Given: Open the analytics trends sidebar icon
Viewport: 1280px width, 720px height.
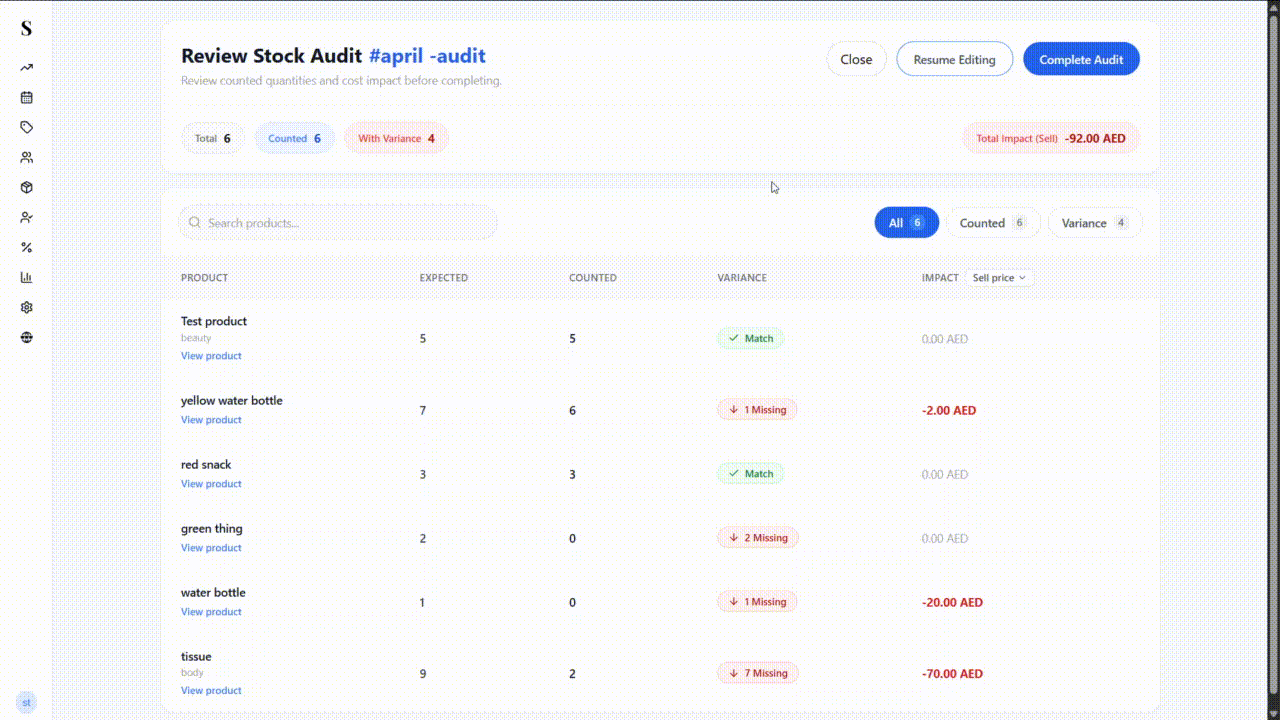Looking at the screenshot, I should [x=25, y=67].
